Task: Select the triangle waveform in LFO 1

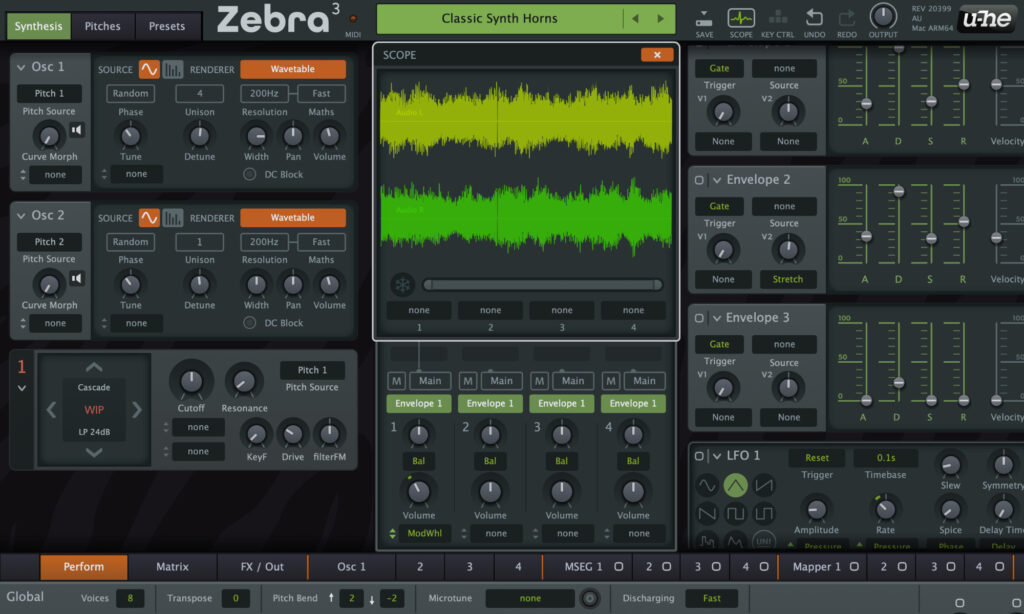Action: pyautogui.click(x=736, y=485)
